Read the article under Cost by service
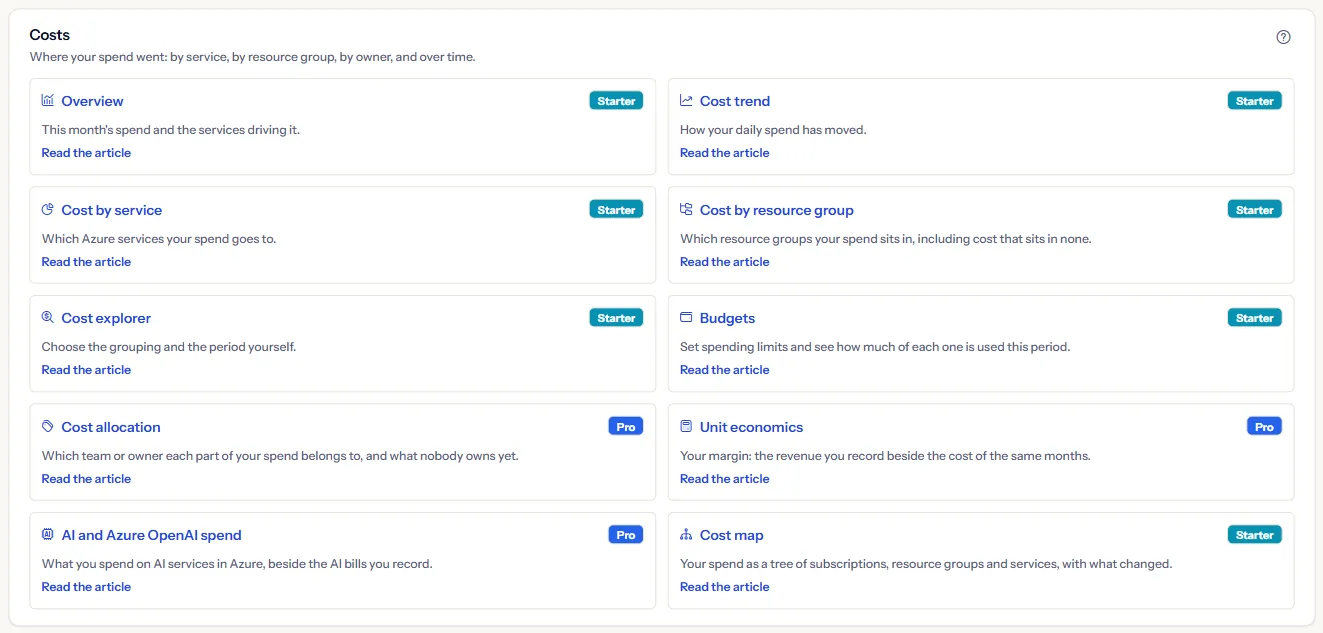 [x=86, y=262]
